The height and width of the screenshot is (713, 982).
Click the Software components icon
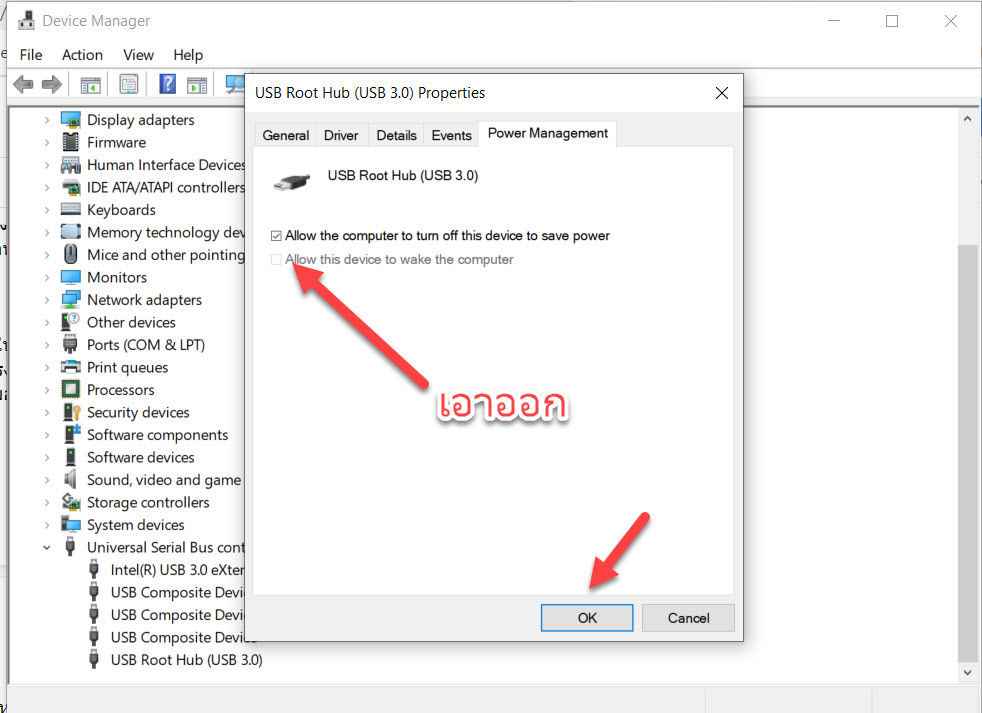click(x=72, y=434)
